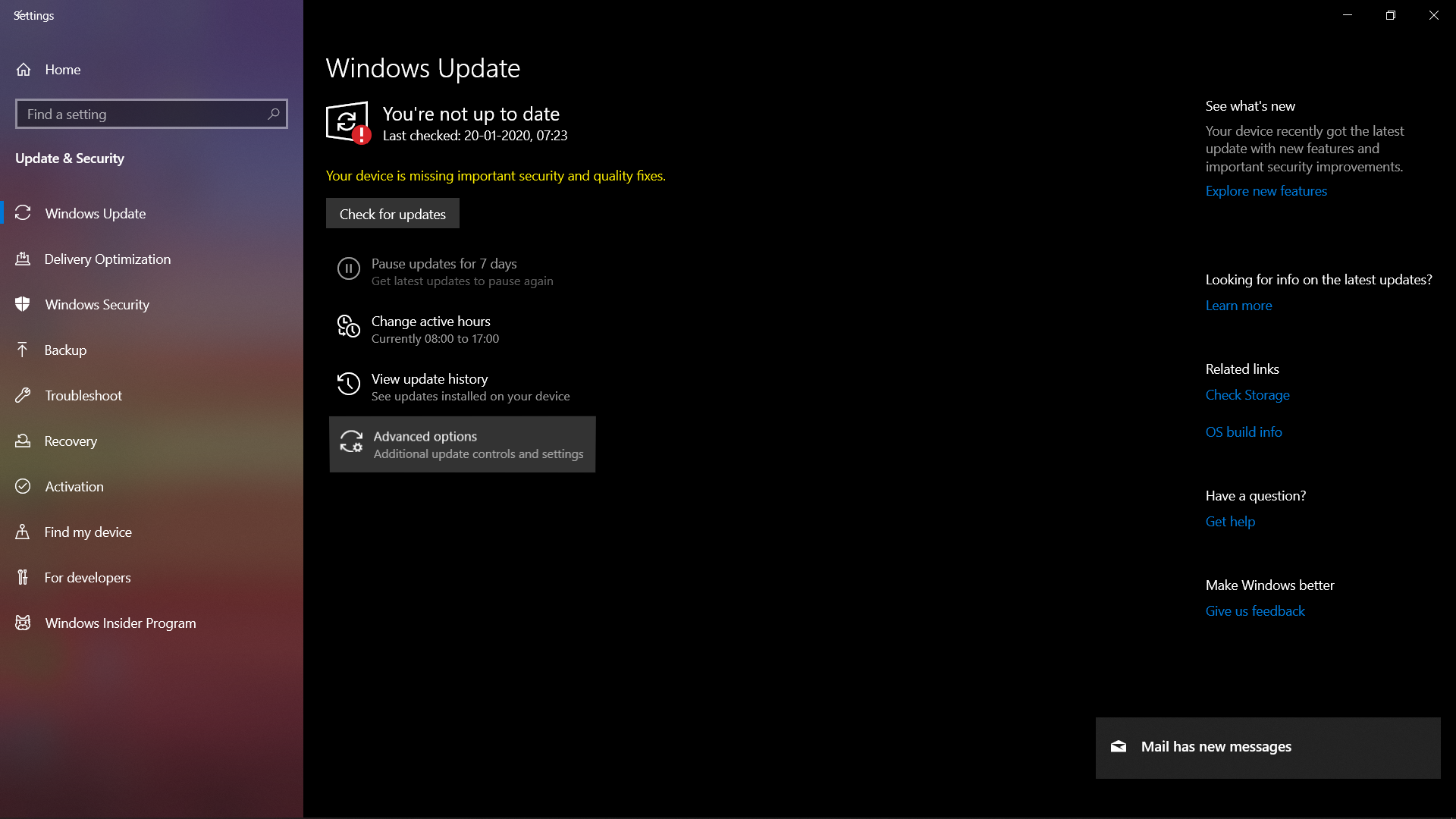Click the Give us feedback link
Image resolution: width=1456 pixels, height=819 pixels.
[1255, 611]
